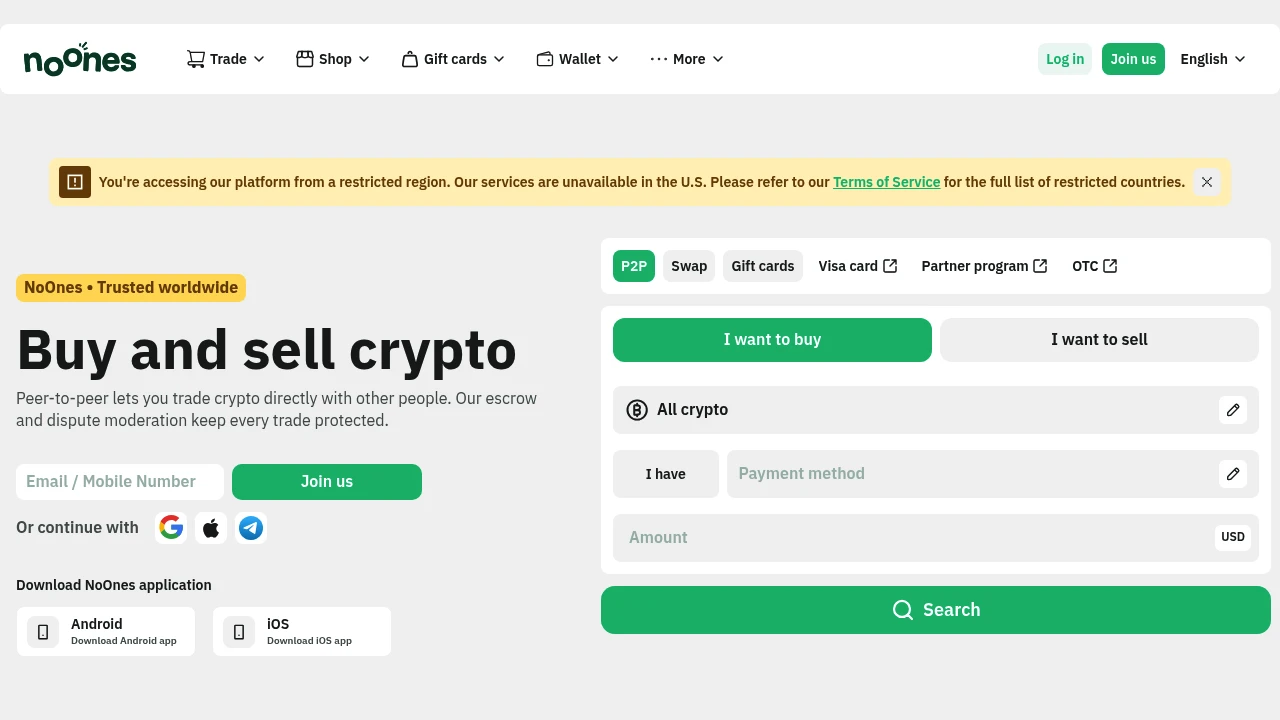Click the pencil icon in Payment method field

[x=1233, y=474]
